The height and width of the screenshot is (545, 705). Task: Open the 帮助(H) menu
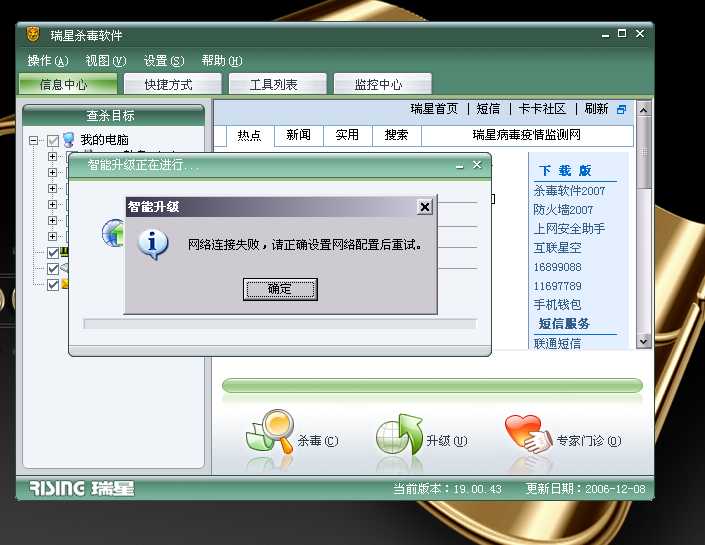tap(222, 61)
